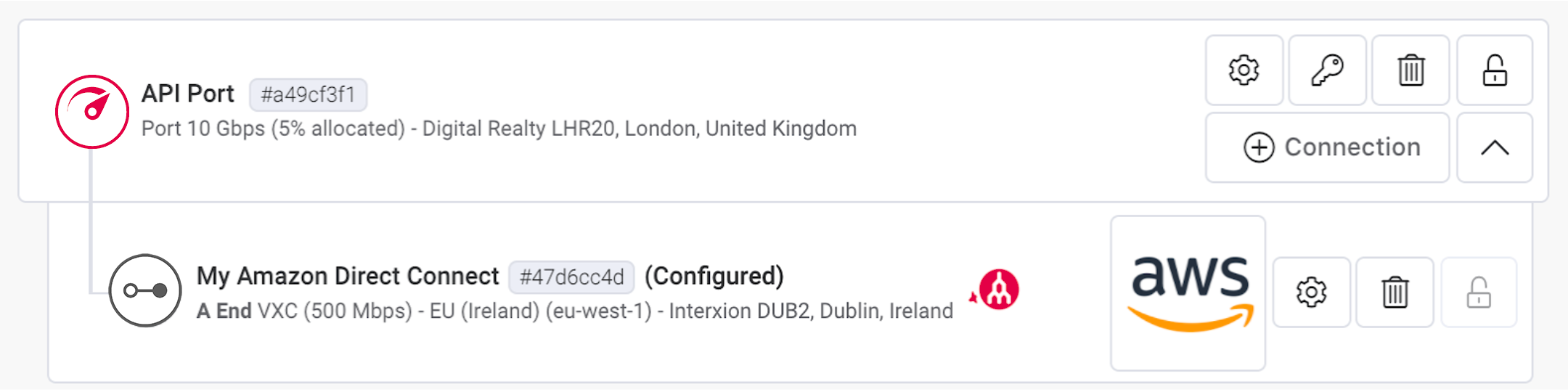Click the A End VXC details text
The height and width of the screenshot is (392, 1568).
pyautogui.click(x=574, y=311)
